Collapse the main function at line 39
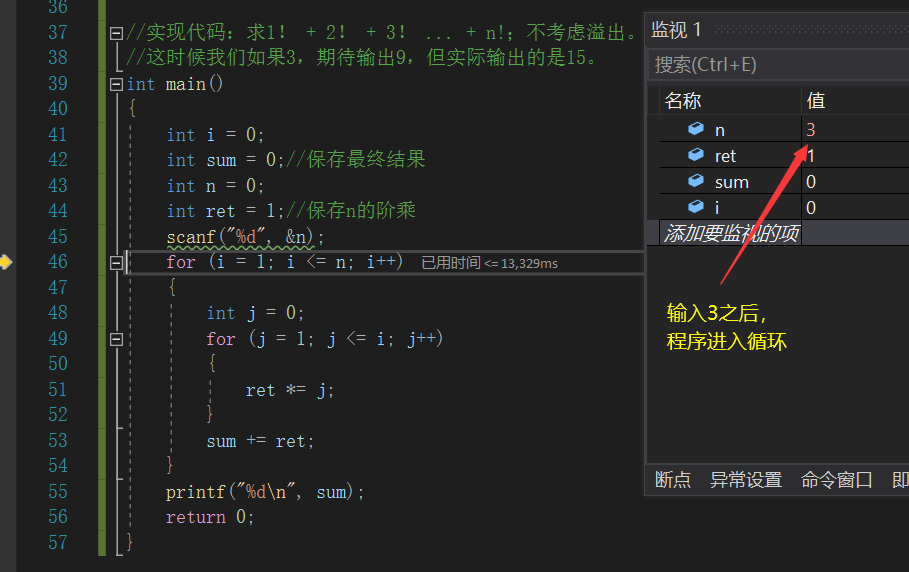 pyautogui.click(x=116, y=85)
